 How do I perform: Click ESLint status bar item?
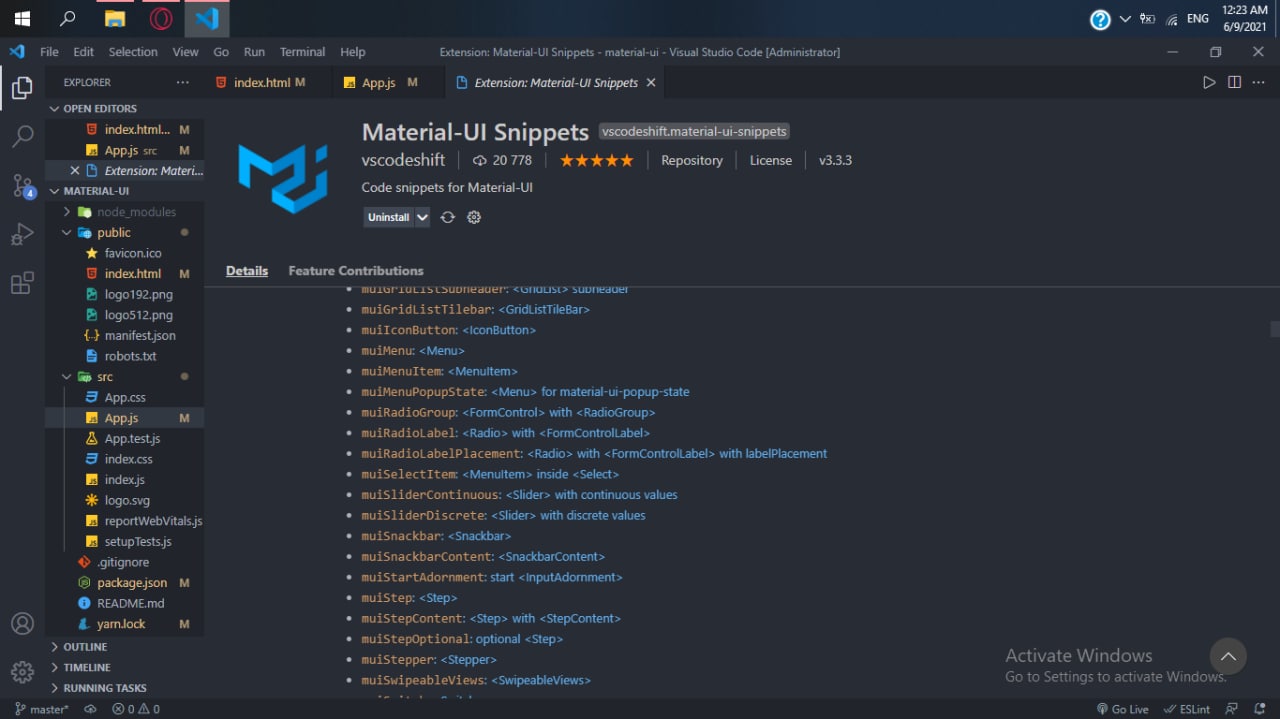pos(1187,709)
